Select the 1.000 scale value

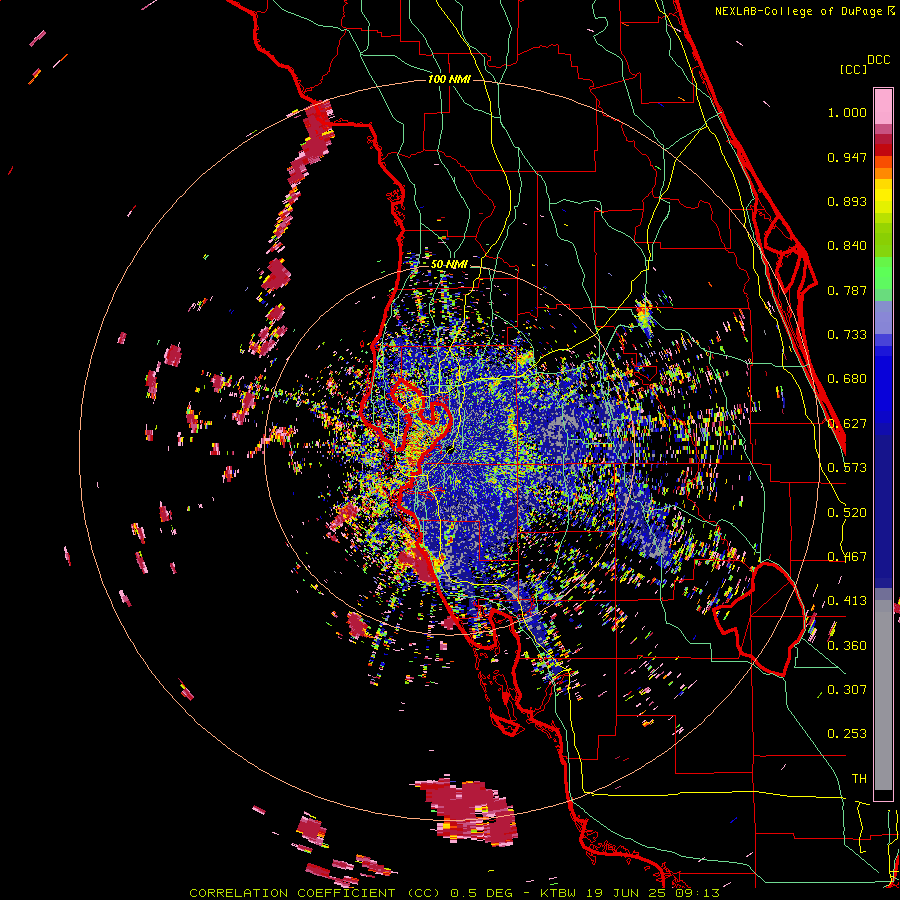(x=847, y=112)
